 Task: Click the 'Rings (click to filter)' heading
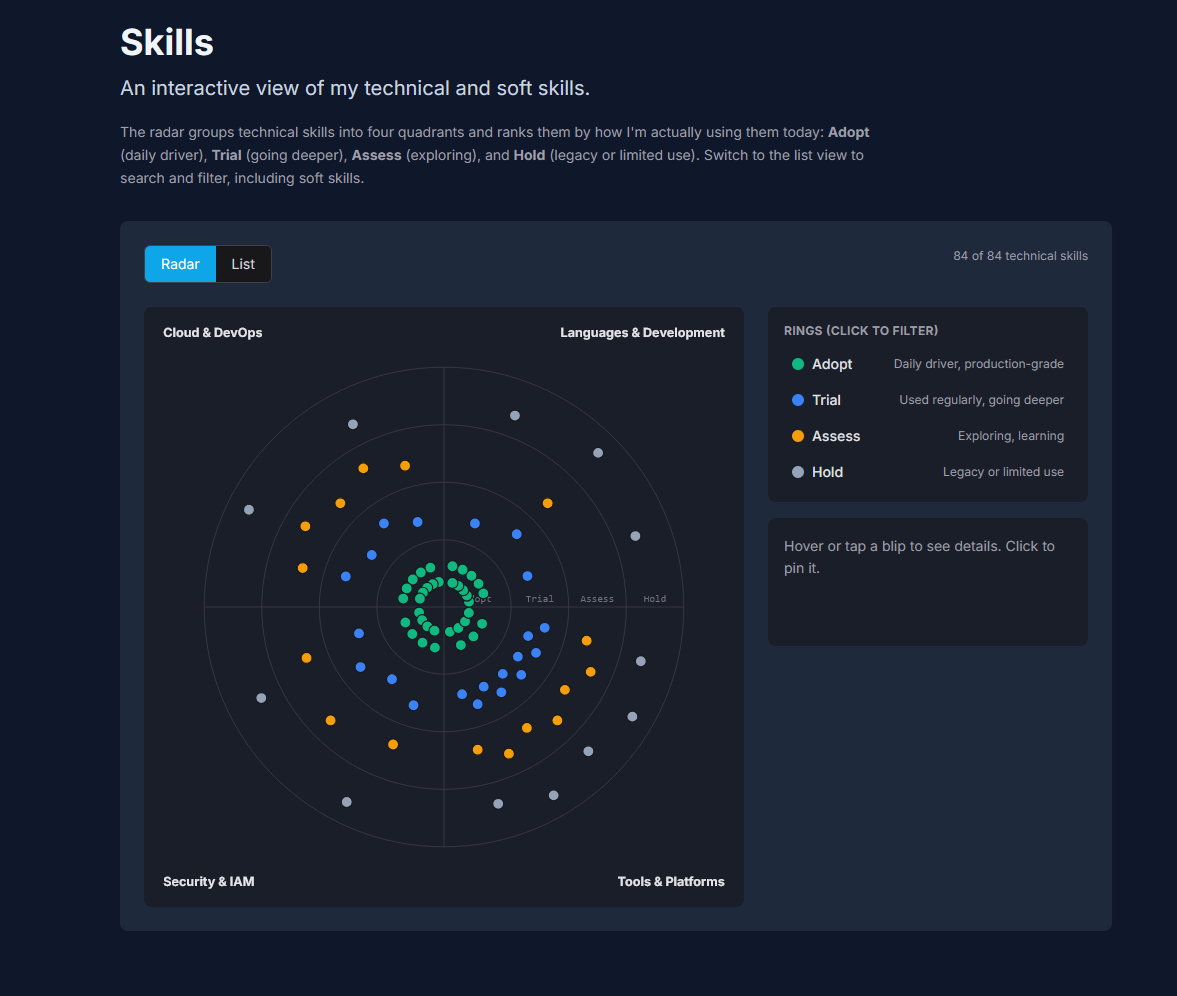pyautogui.click(x=861, y=330)
